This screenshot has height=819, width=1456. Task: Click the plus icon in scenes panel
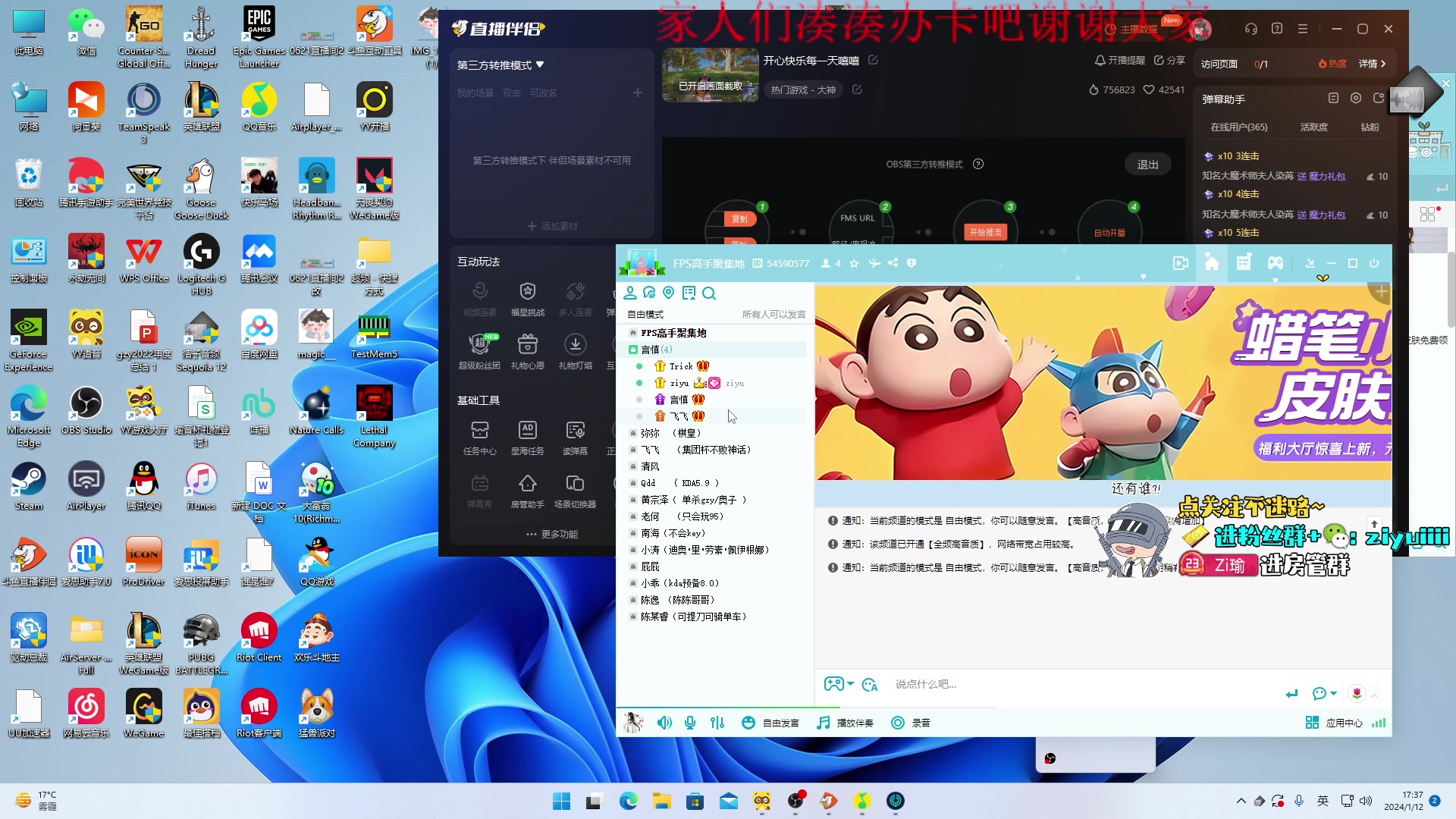tap(638, 93)
